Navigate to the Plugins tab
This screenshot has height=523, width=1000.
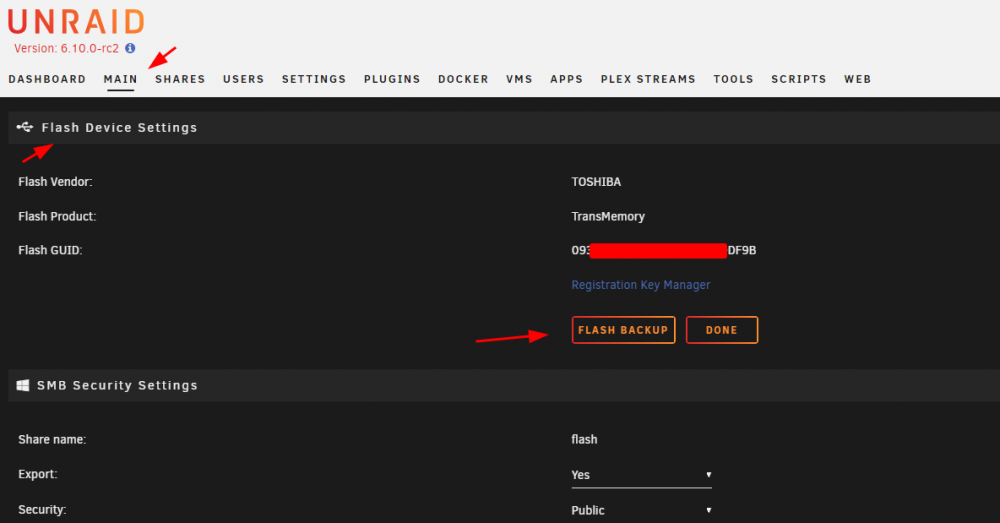coord(392,79)
